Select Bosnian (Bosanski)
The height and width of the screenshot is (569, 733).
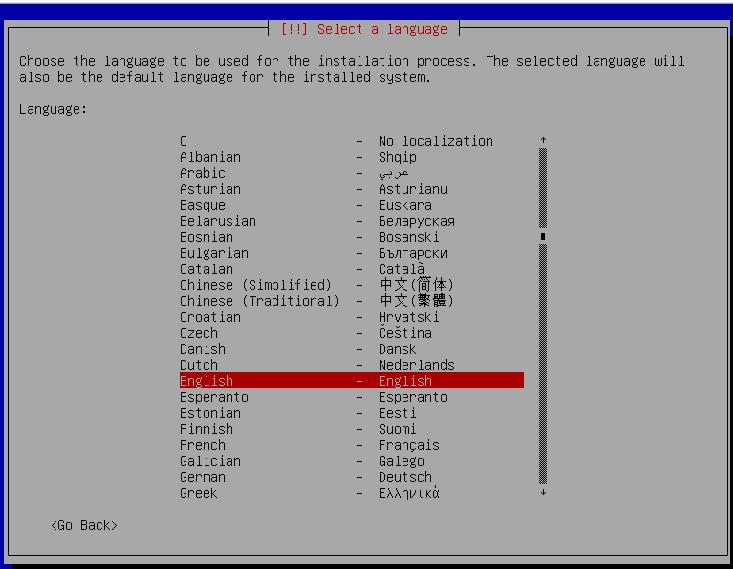click(x=352, y=237)
